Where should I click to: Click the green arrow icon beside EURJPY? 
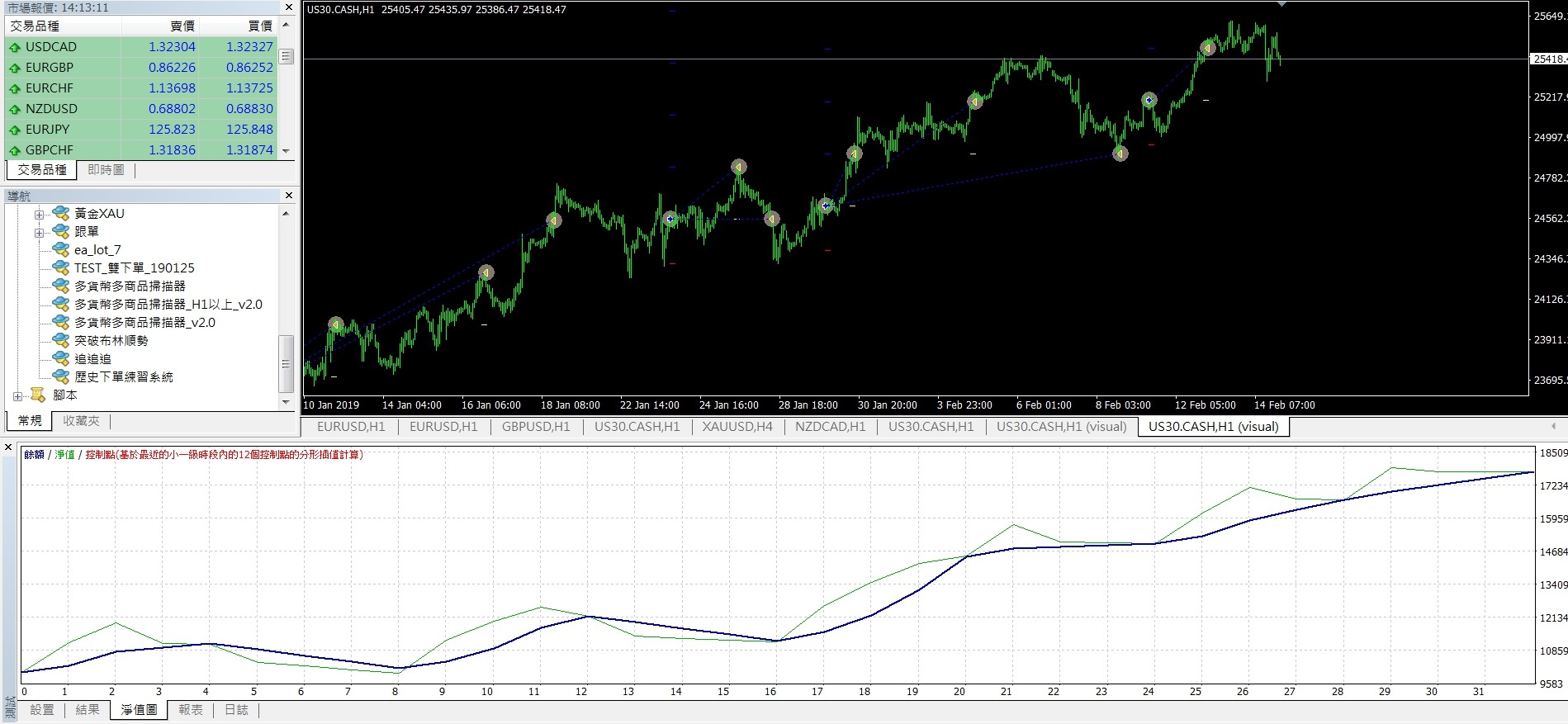point(14,130)
